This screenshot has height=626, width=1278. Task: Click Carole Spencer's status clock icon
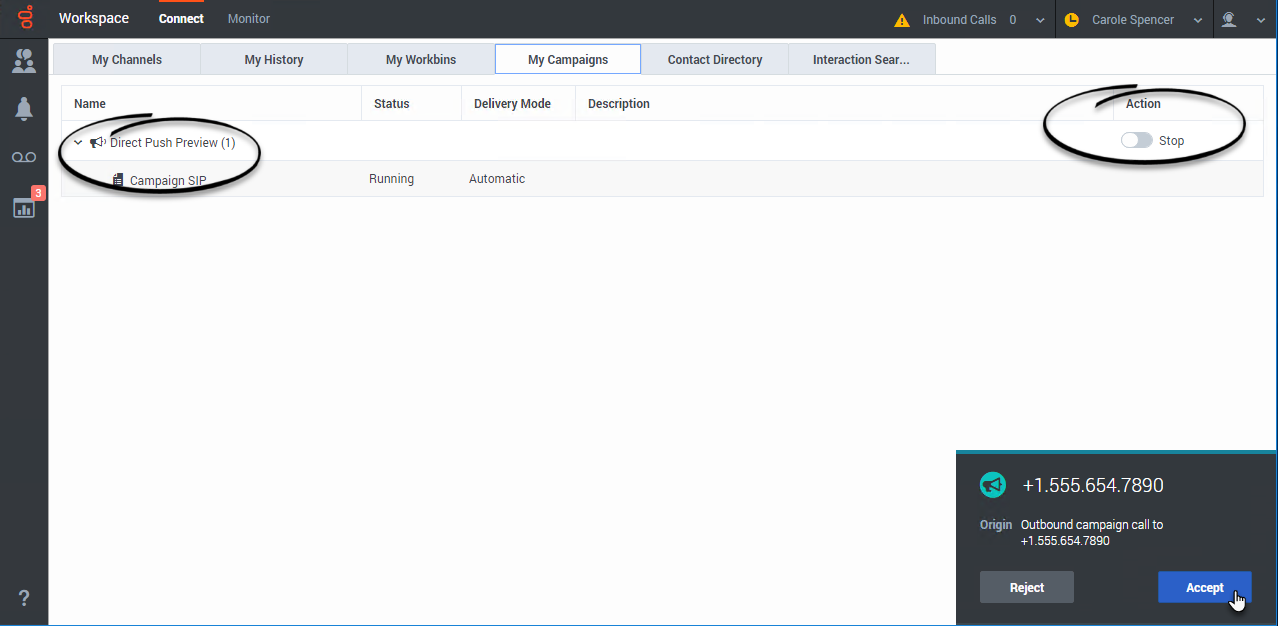1072,20
